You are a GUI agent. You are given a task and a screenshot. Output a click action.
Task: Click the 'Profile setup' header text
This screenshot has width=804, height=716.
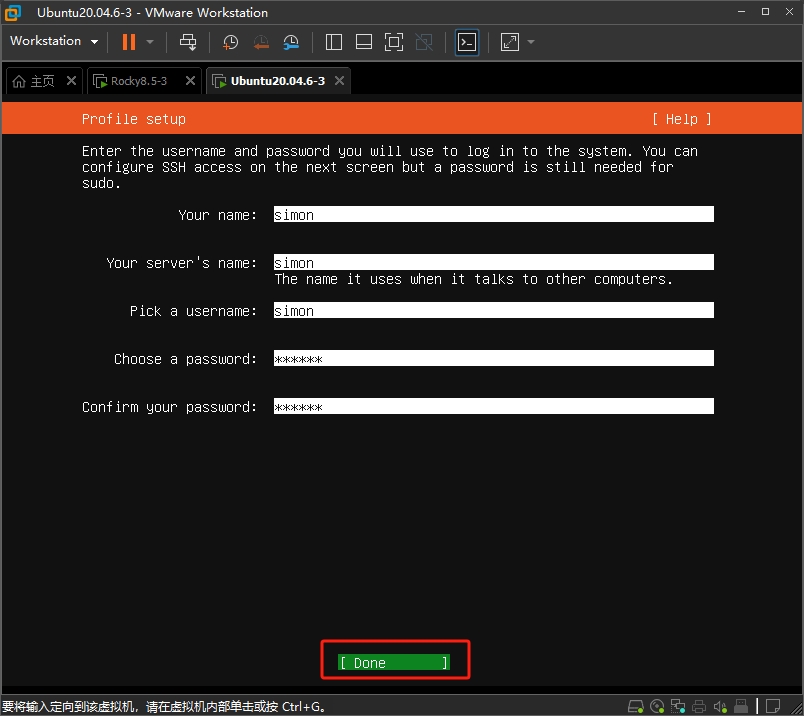(x=133, y=119)
